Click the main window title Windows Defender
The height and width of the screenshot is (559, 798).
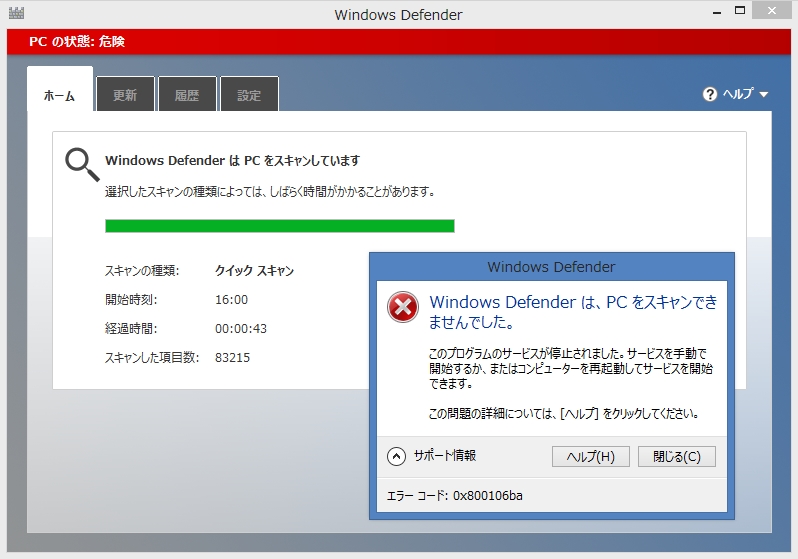[398, 15]
